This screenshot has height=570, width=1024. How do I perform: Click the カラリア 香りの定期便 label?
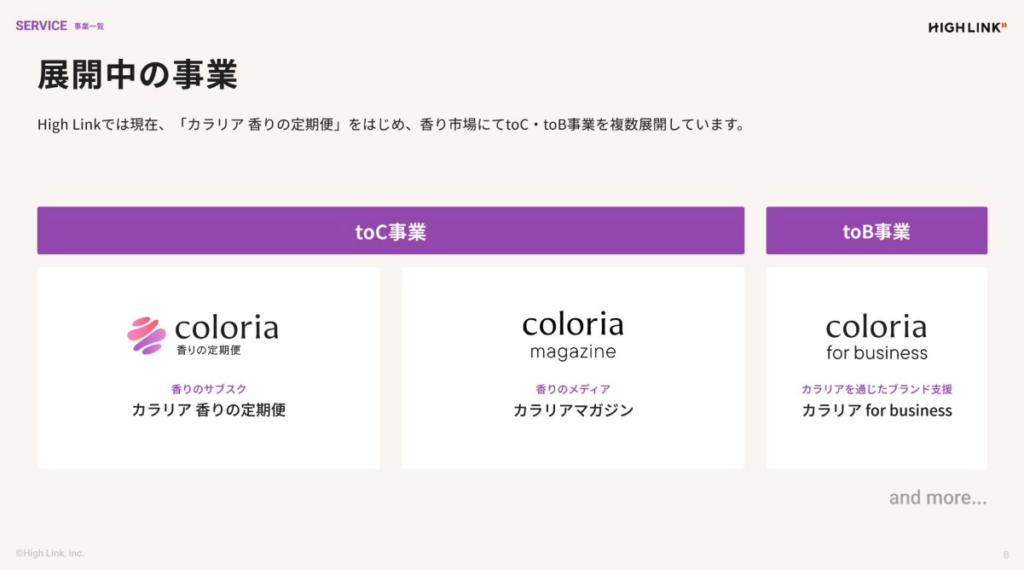click(x=208, y=410)
